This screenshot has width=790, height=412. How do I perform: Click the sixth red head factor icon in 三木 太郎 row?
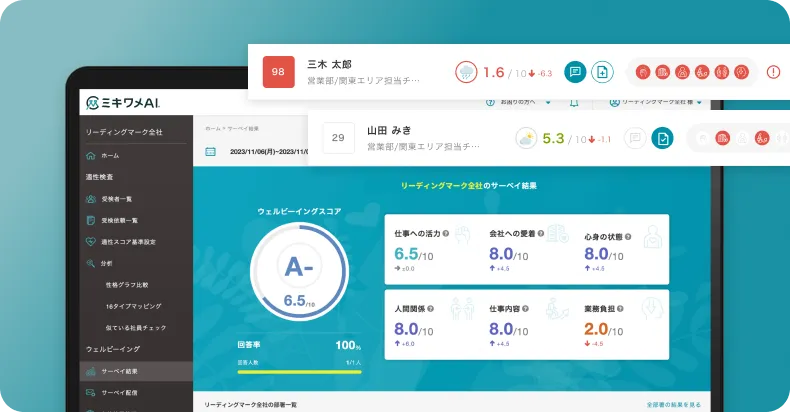point(741,72)
